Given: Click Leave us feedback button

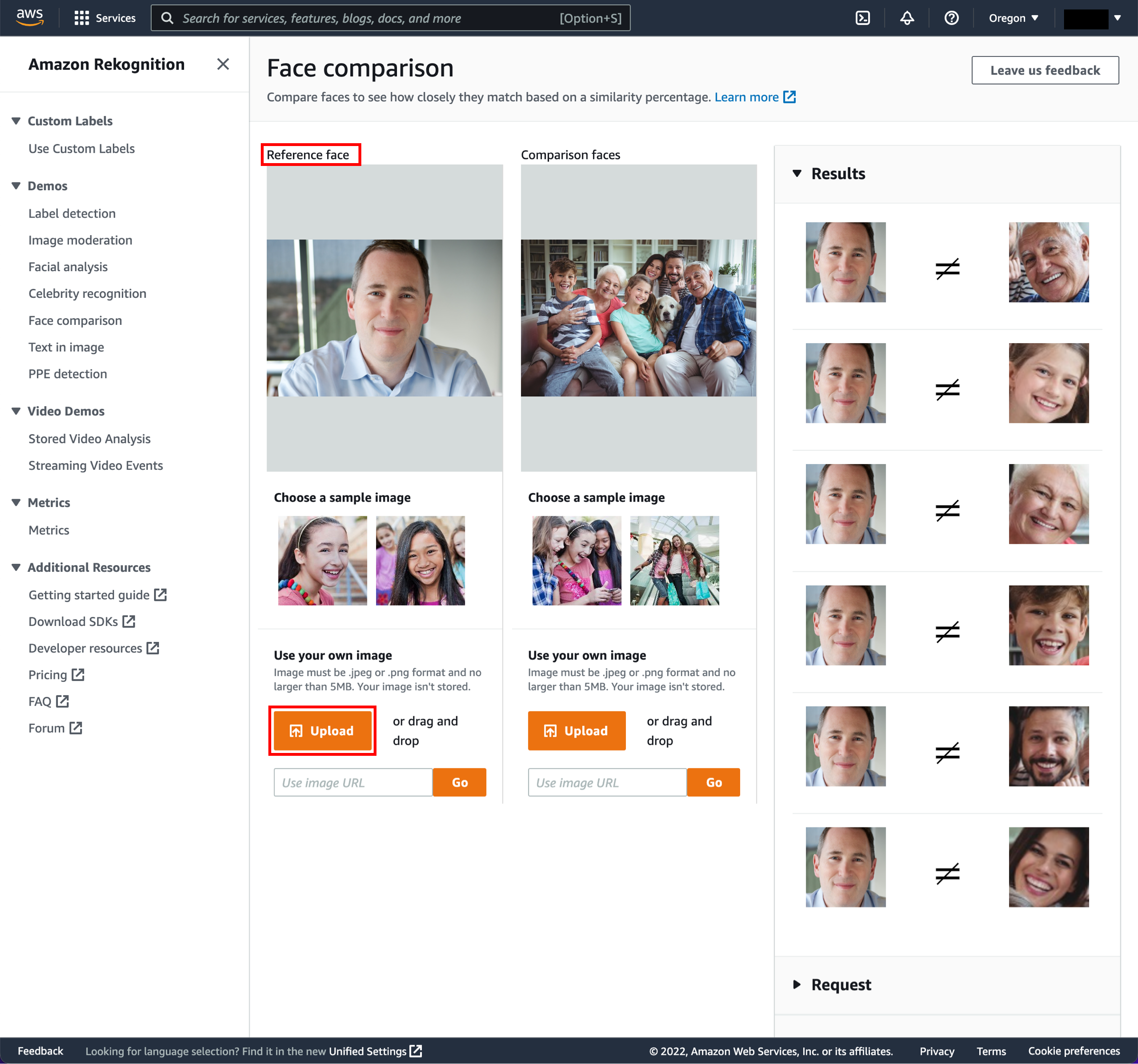Looking at the screenshot, I should (1045, 69).
